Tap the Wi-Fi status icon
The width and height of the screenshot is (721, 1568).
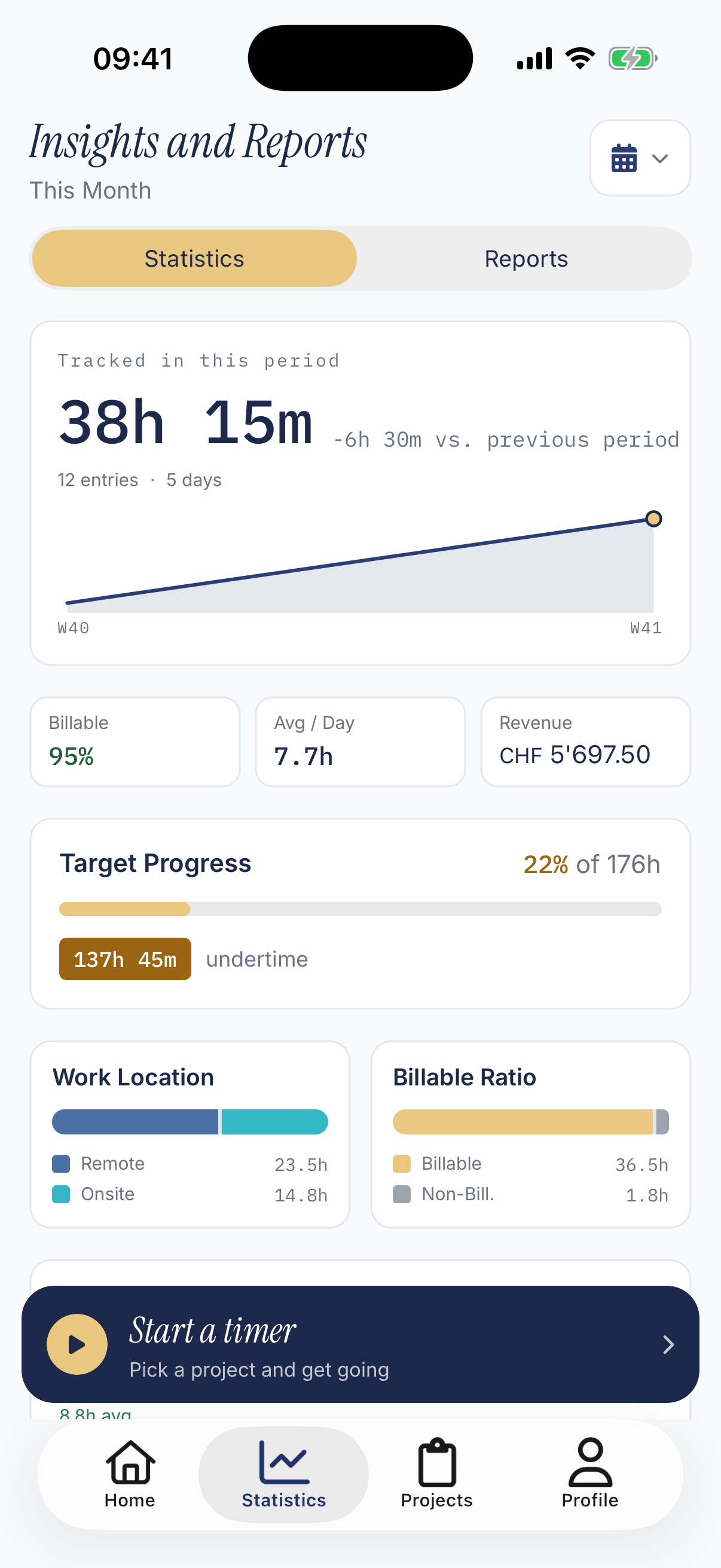[580, 59]
